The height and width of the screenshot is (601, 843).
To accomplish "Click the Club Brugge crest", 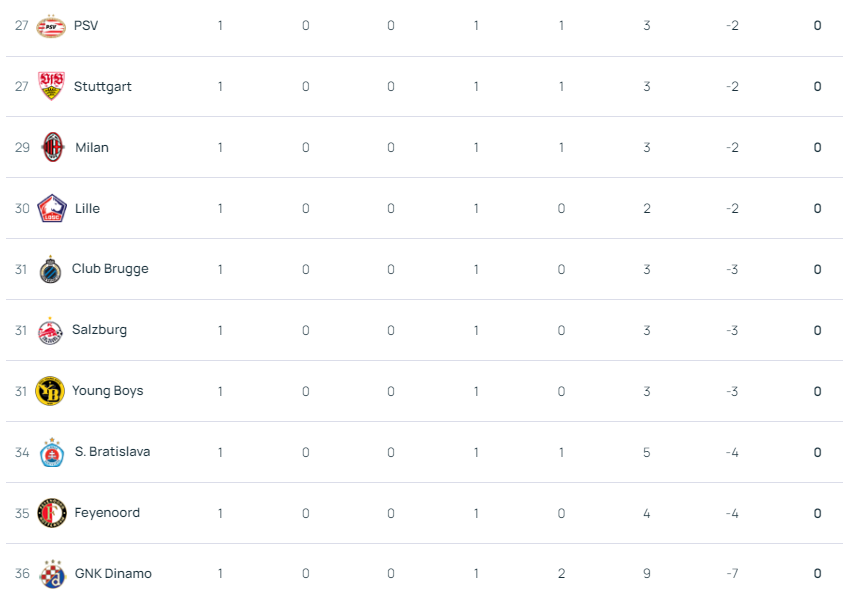I will [51, 269].
